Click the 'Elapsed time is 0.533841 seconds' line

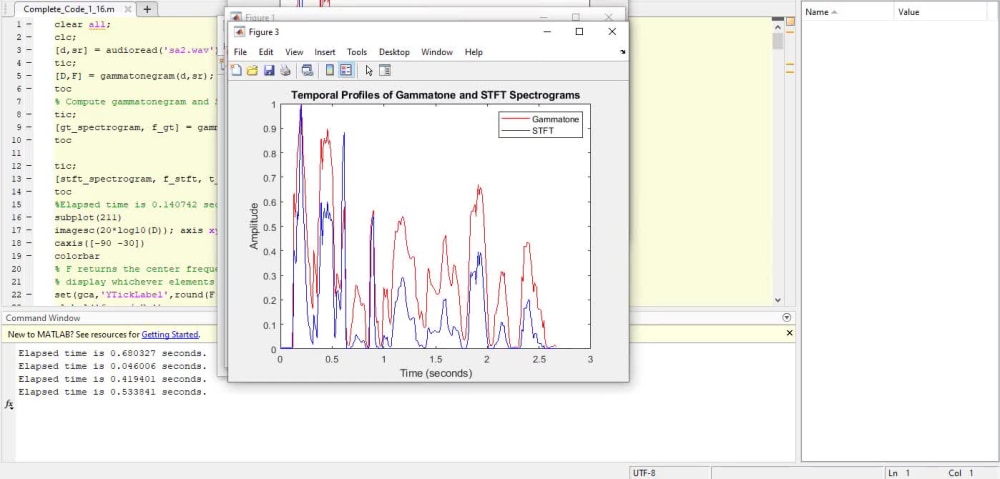(112, 392)
